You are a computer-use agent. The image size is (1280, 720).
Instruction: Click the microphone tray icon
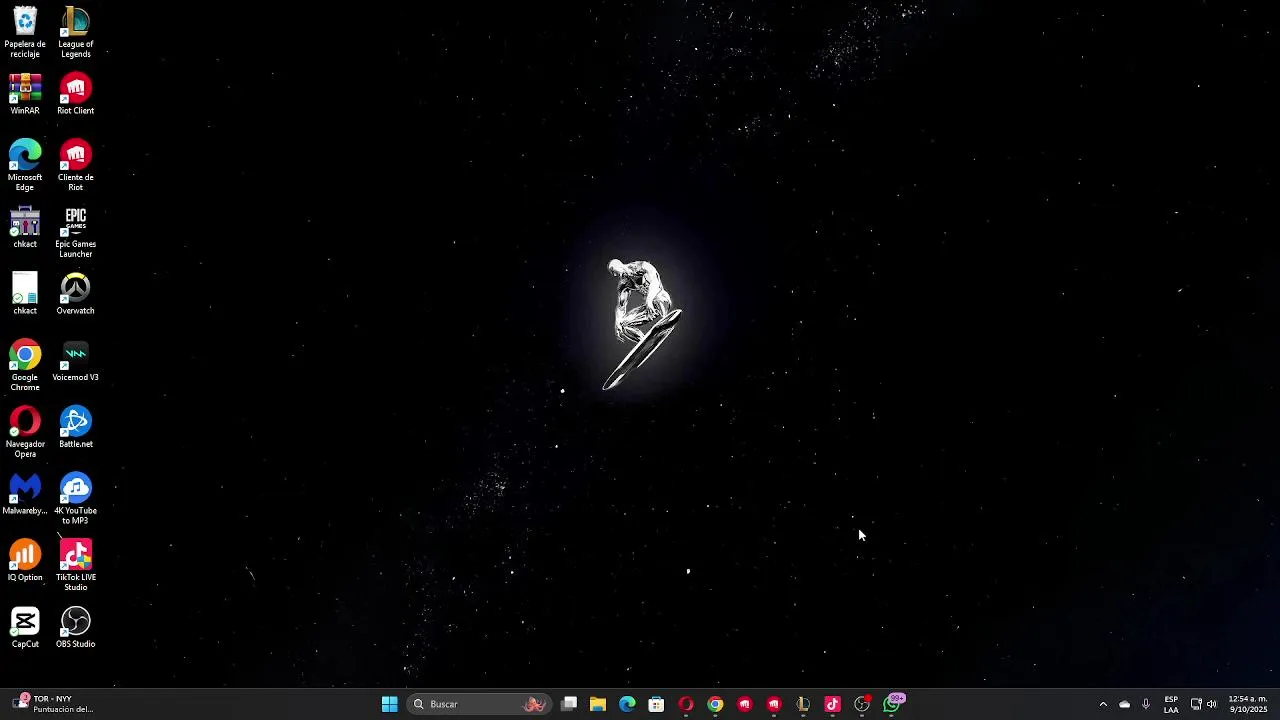(1146, 704)
